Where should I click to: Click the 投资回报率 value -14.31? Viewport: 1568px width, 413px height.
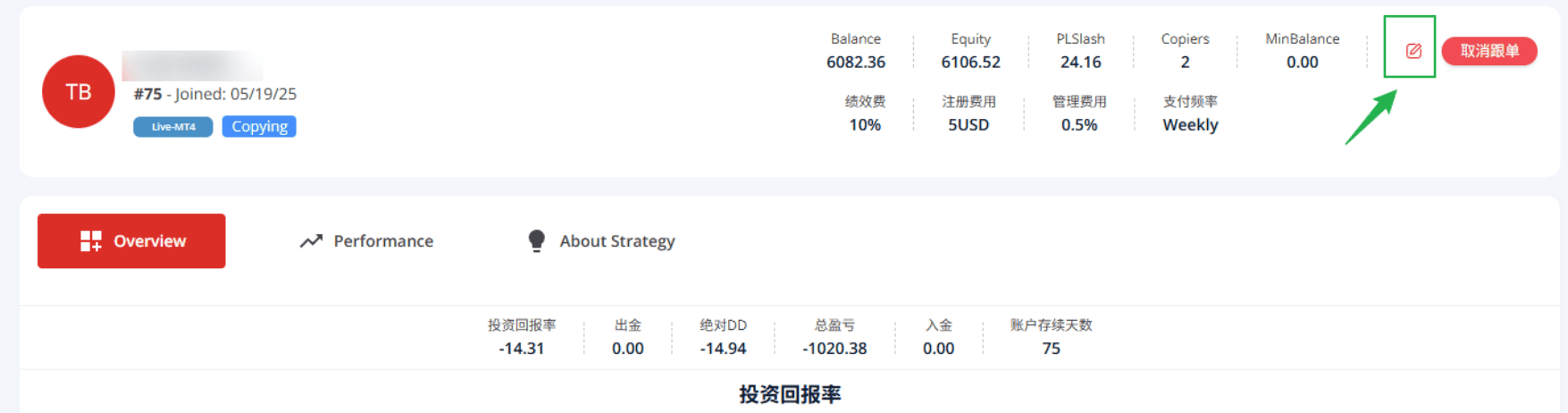tap(522, 349)
